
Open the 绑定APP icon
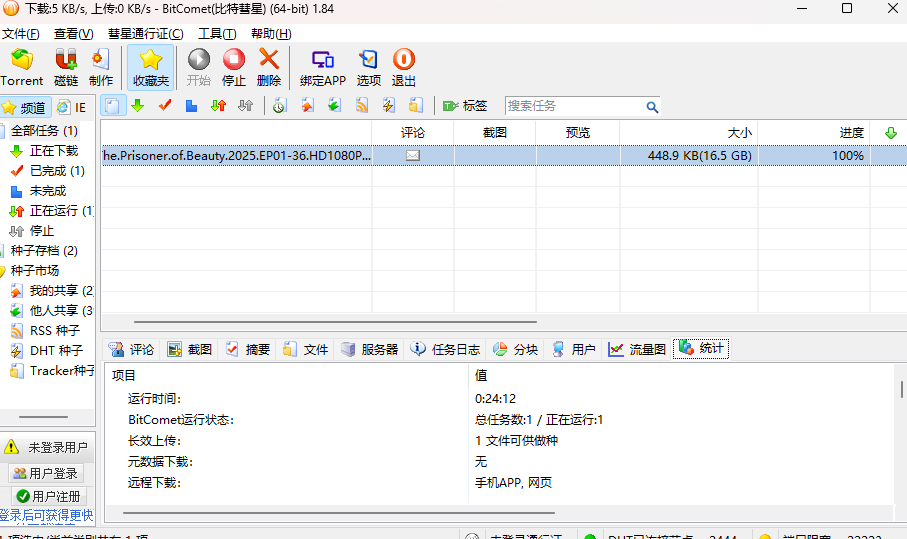pos(323,67)
